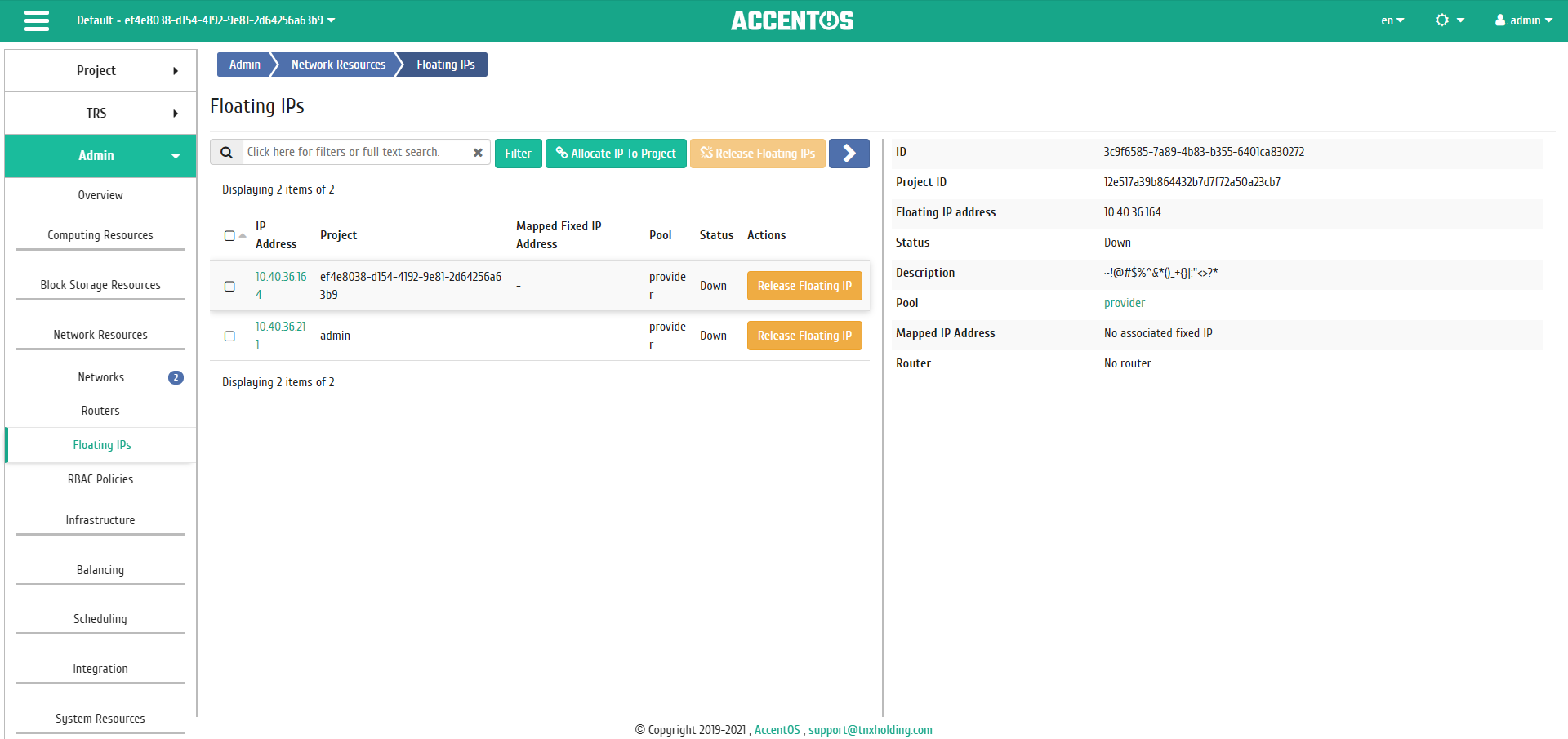Release Floating IP for admin row

804,336
